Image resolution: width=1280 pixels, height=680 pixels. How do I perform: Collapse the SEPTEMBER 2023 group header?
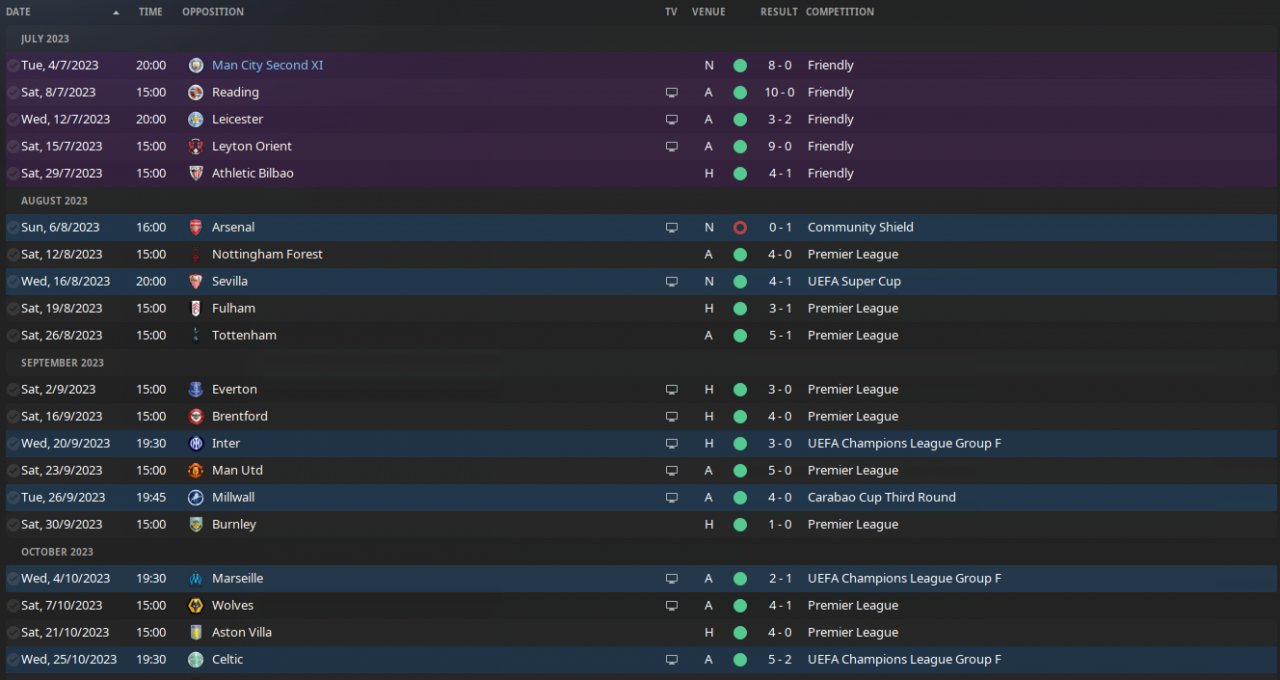click(x=62, y=363)
